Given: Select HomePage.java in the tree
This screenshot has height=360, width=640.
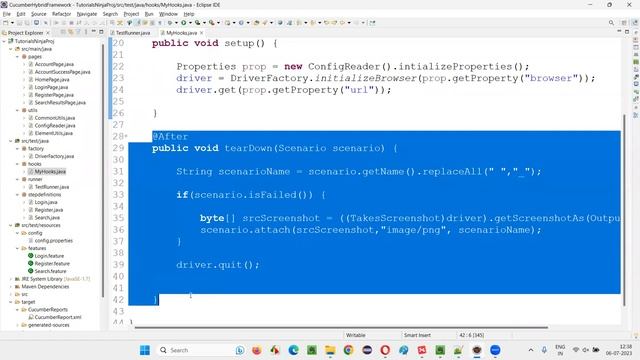Looking at the screenshot, I should click(52, 80).
